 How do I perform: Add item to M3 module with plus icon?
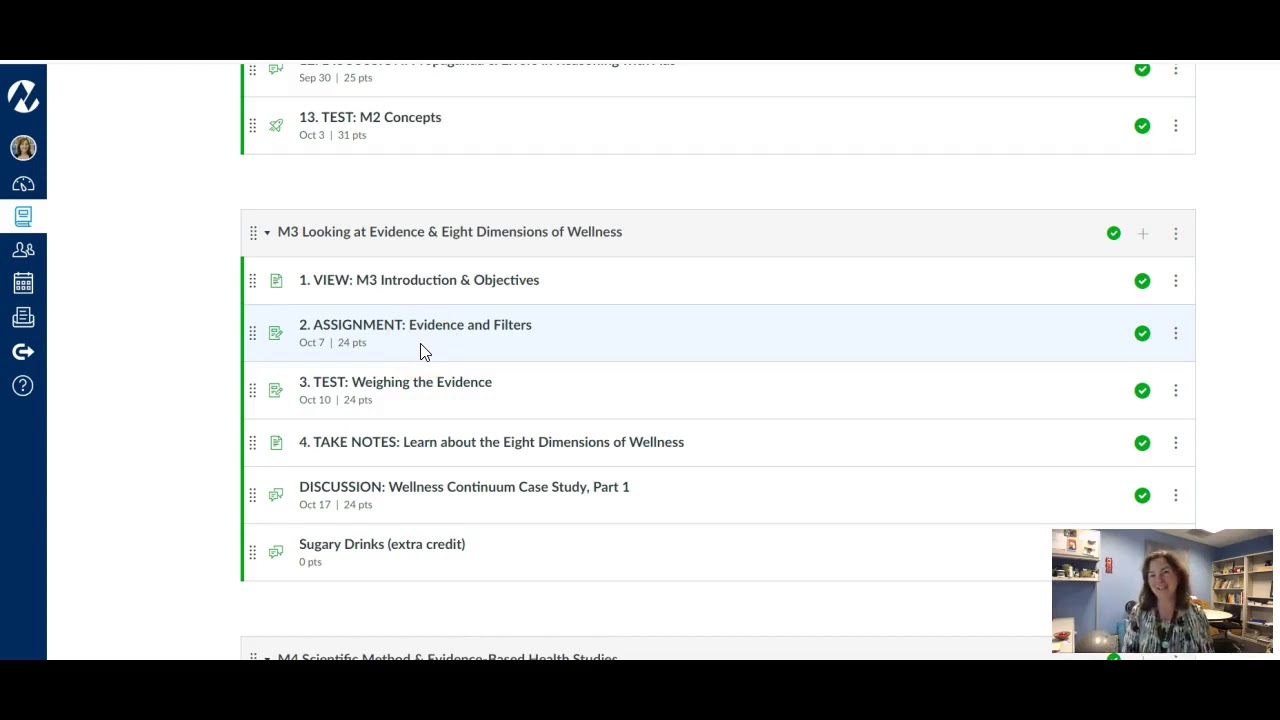tap(1143, 233)
